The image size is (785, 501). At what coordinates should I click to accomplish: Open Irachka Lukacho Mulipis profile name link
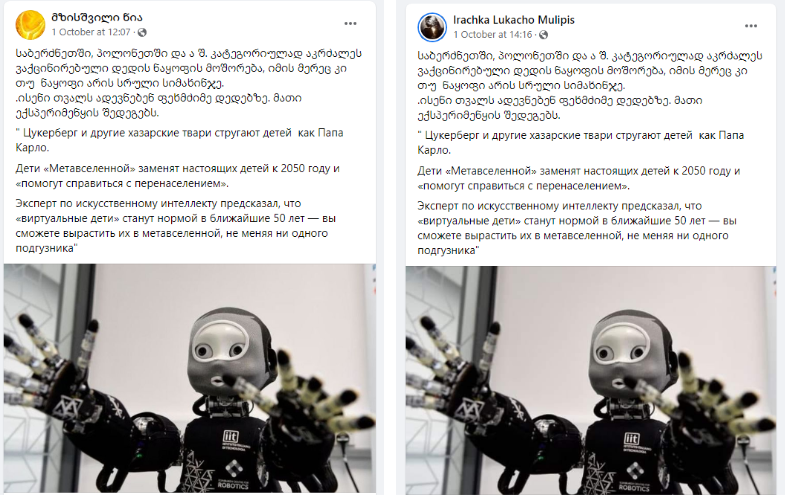[x=514, y=20]
